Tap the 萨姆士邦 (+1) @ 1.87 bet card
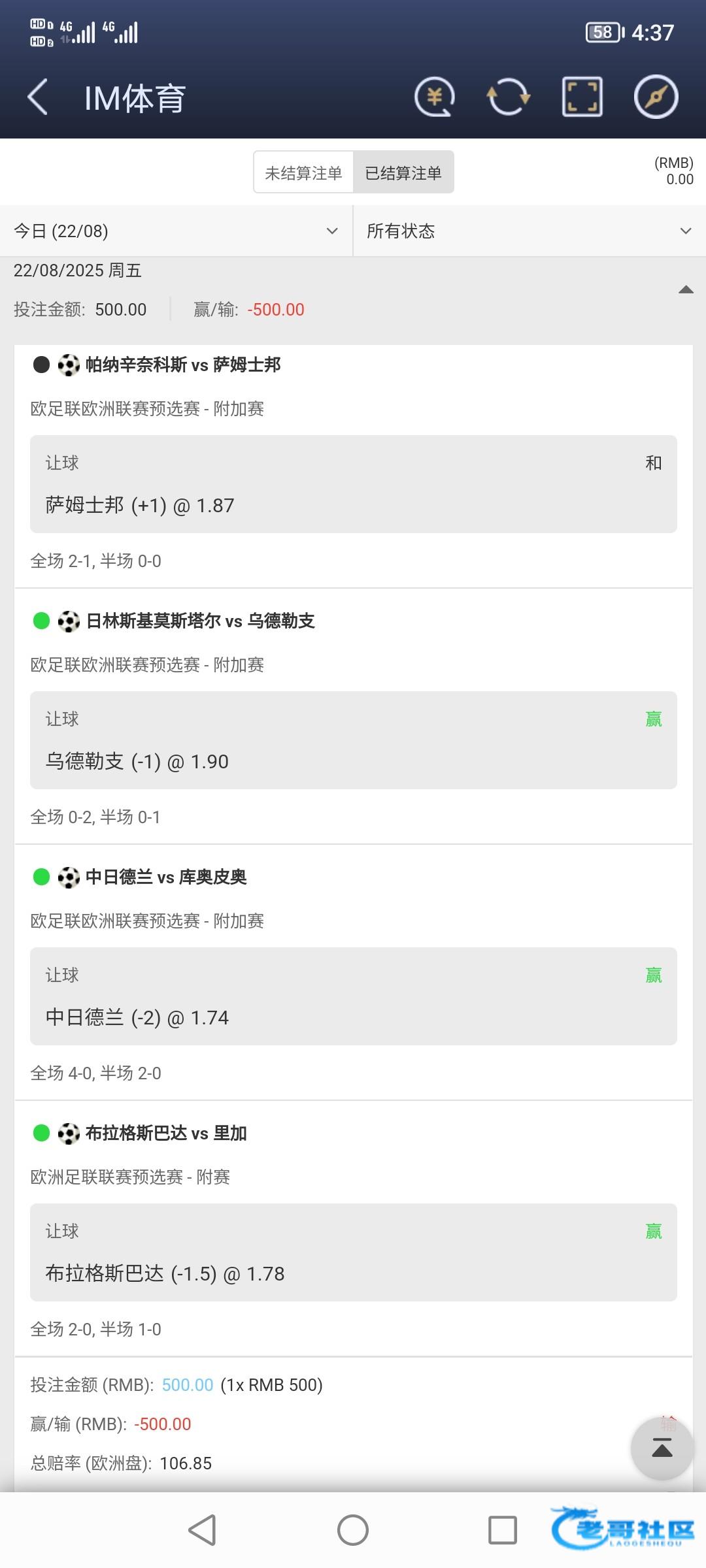The image size is (706, 1568). pyautogui.click(x=353, y=484)
